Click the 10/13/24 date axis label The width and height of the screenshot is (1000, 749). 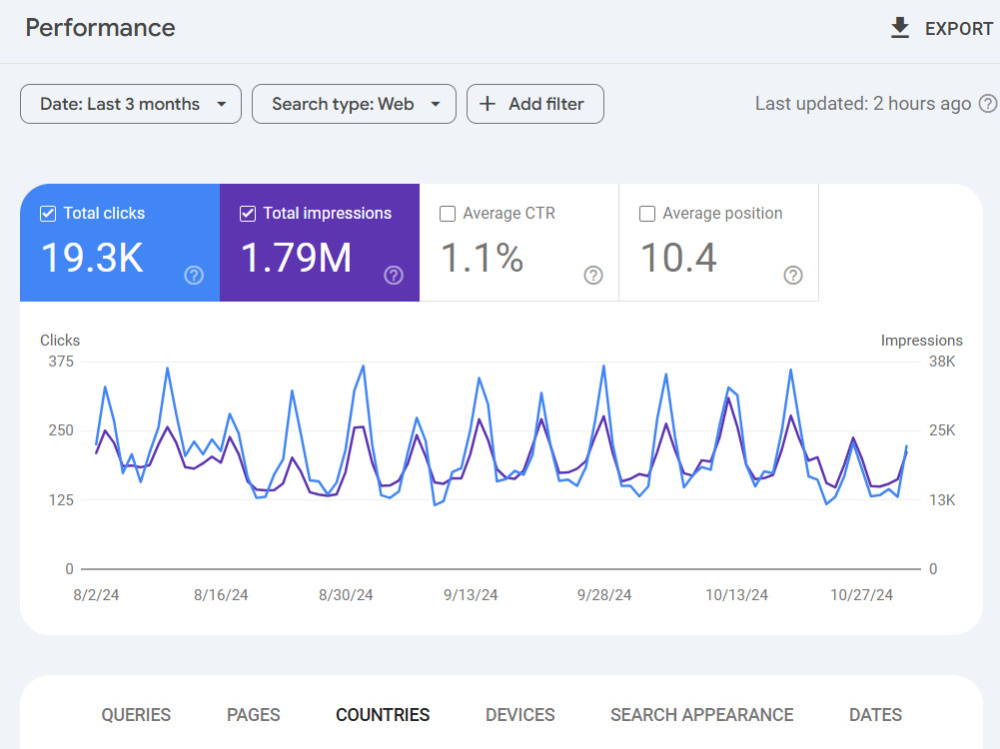point(737,595)
